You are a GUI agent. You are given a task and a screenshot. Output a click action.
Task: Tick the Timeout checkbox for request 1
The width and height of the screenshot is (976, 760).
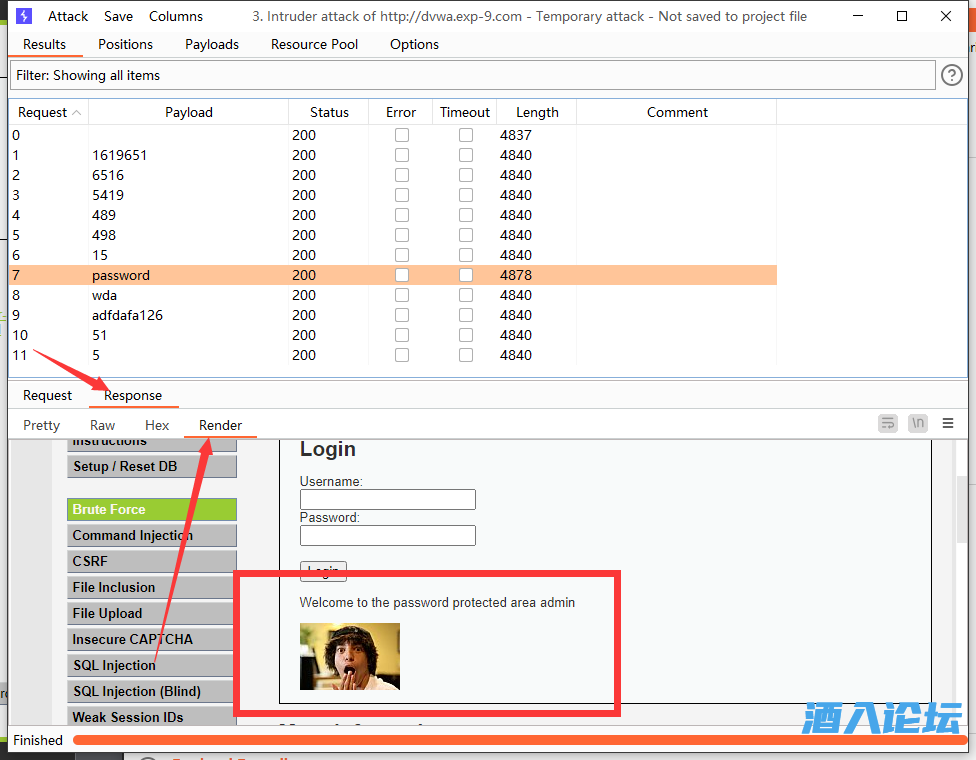[466, 155]
